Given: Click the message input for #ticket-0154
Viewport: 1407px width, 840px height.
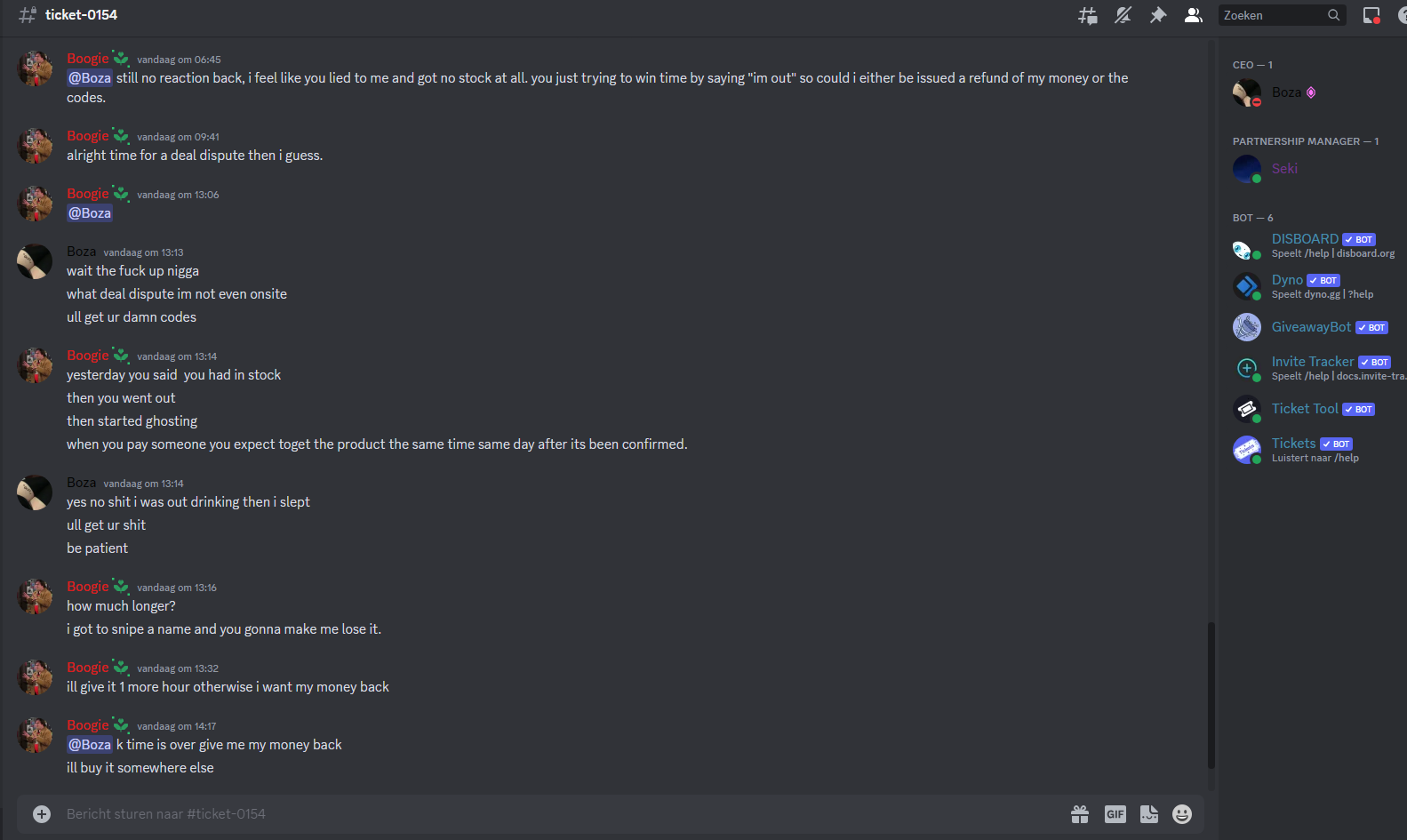Looking at the screenshot, I should 560,814.
